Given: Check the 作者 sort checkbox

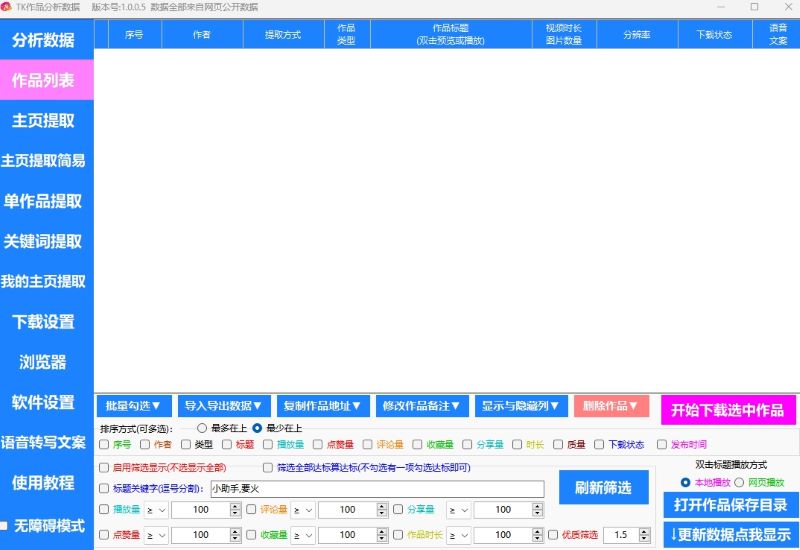Looking at the screenshot, I should tap(145, 444).
